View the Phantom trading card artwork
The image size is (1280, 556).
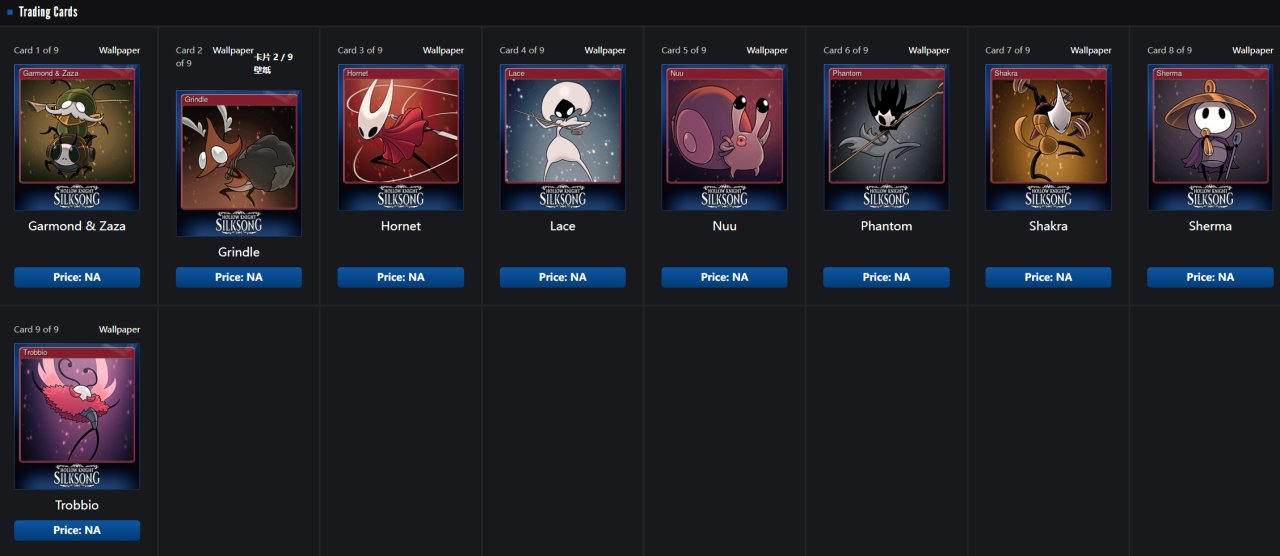887,138
